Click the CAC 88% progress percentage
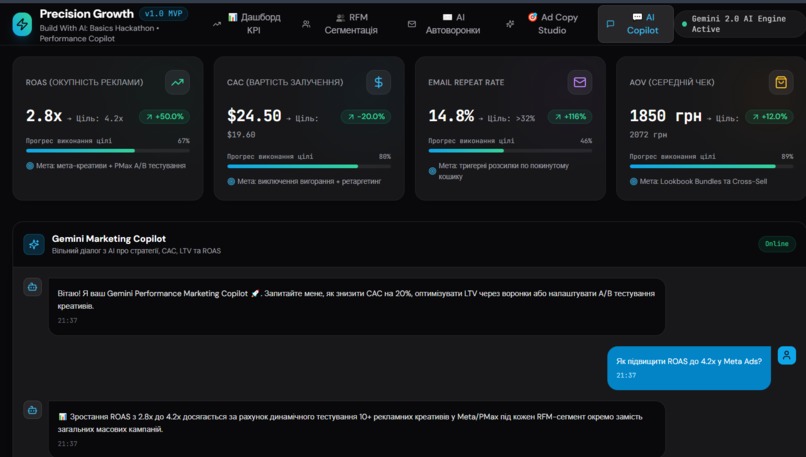 coord(384,156)
